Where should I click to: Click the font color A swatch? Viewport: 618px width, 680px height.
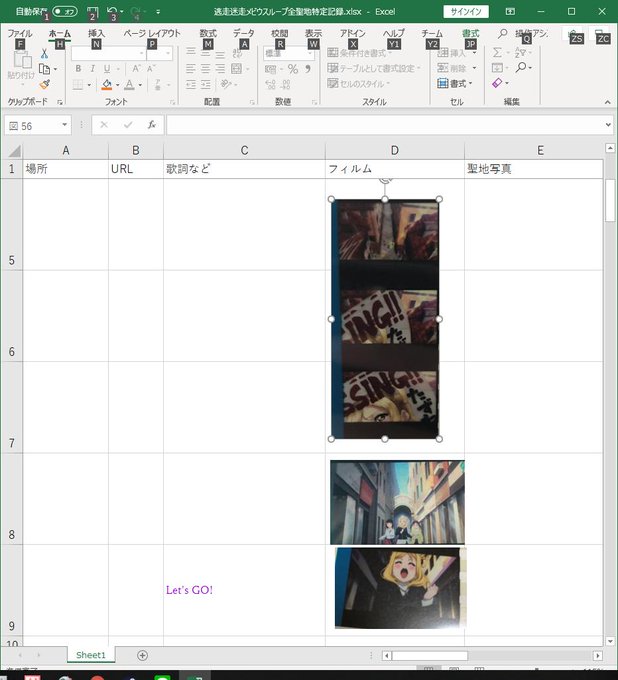(129, 85)
